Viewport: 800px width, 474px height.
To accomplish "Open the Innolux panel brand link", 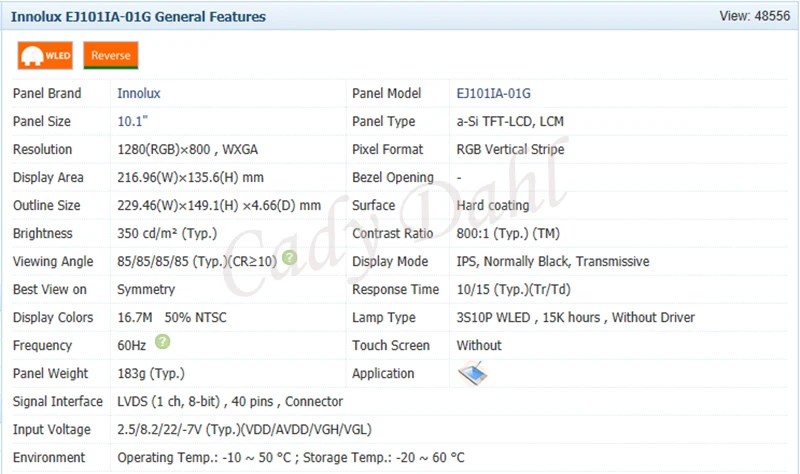I will click(139, 93).
